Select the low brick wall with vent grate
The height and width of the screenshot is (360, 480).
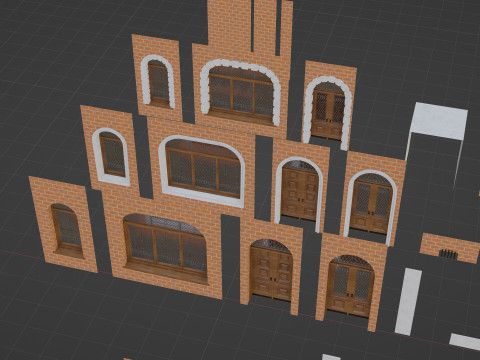tap(449, 248)
